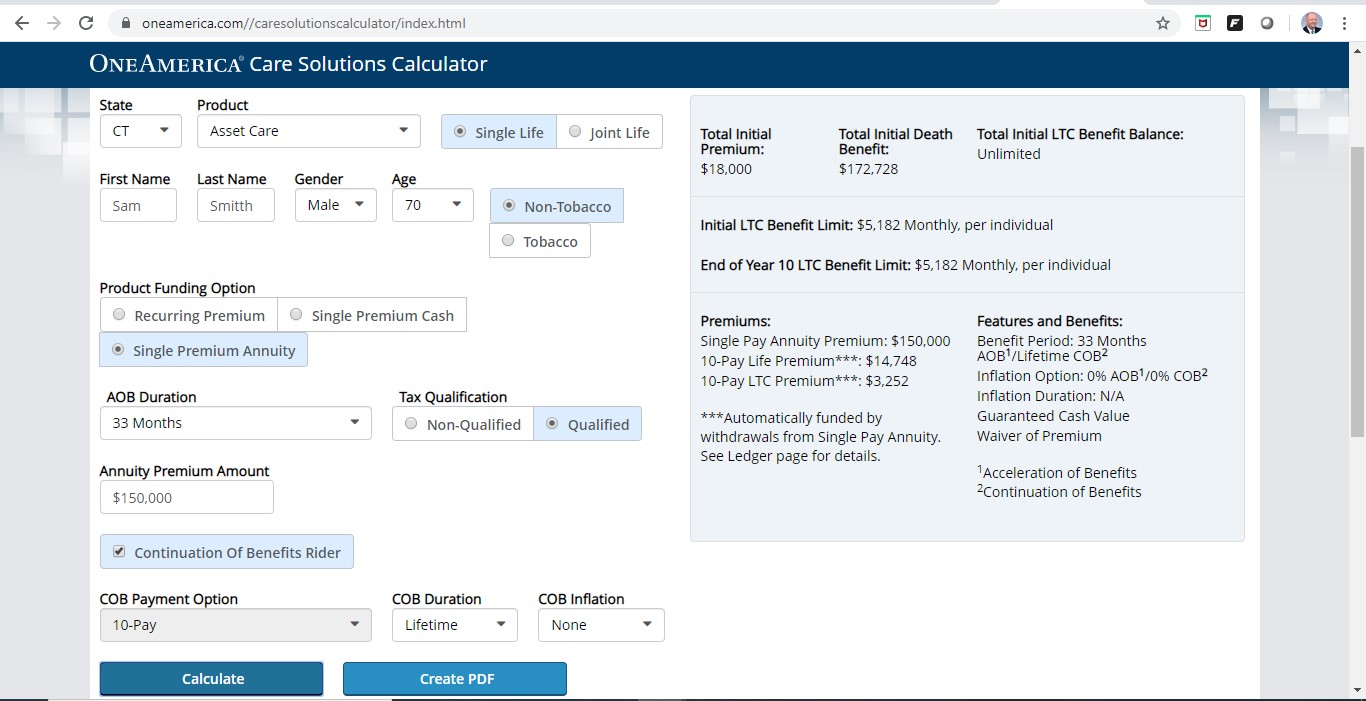
Task: Uncheck Continuation Of Benefits Rider checkbox
Action: click(x=120, y=552)
